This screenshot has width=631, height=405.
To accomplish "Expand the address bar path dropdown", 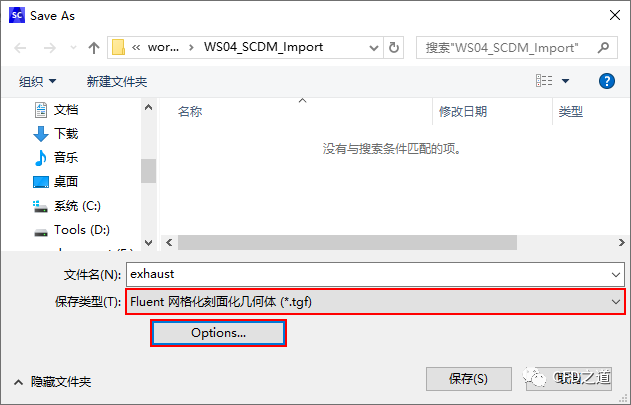I will (373, 48).
